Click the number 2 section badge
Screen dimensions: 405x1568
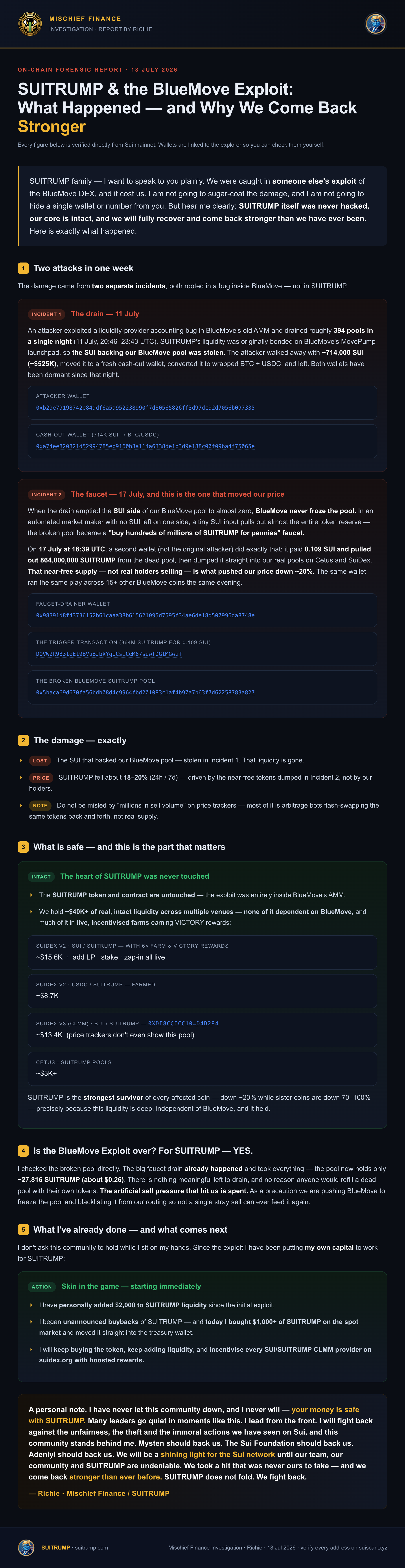[x=23, y=740]
